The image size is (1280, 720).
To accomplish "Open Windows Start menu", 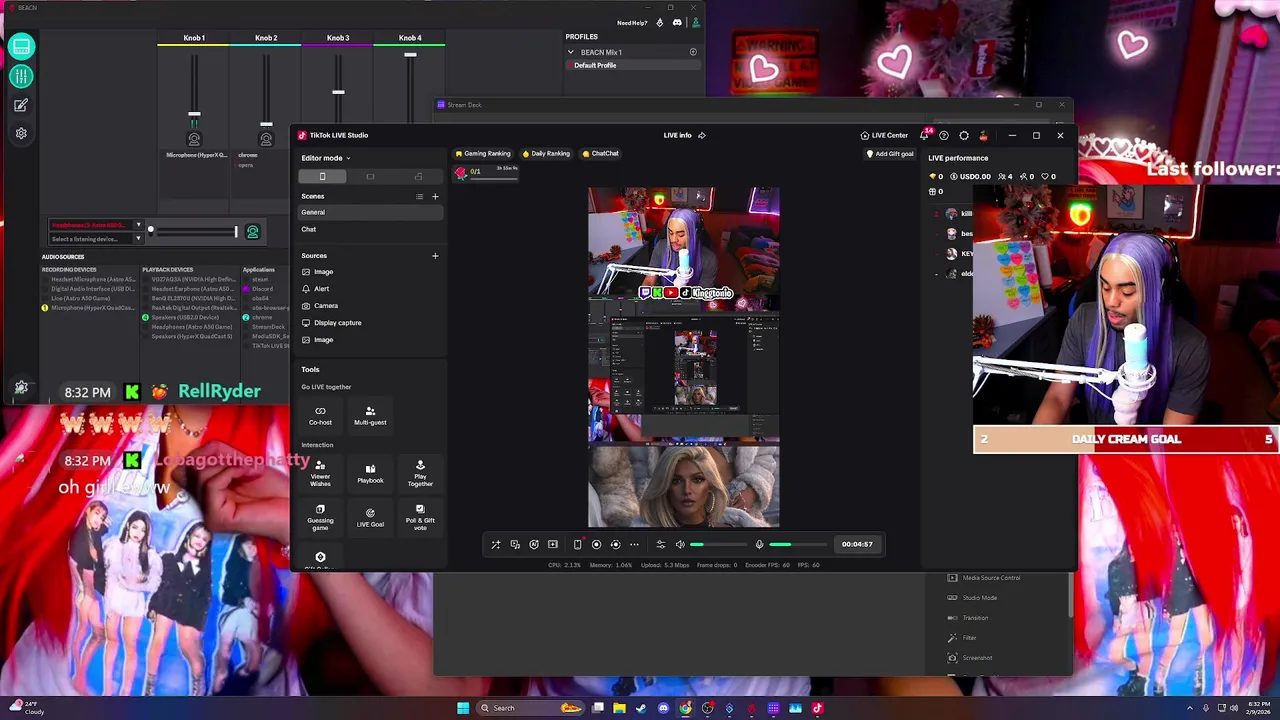I will point(463,708).
